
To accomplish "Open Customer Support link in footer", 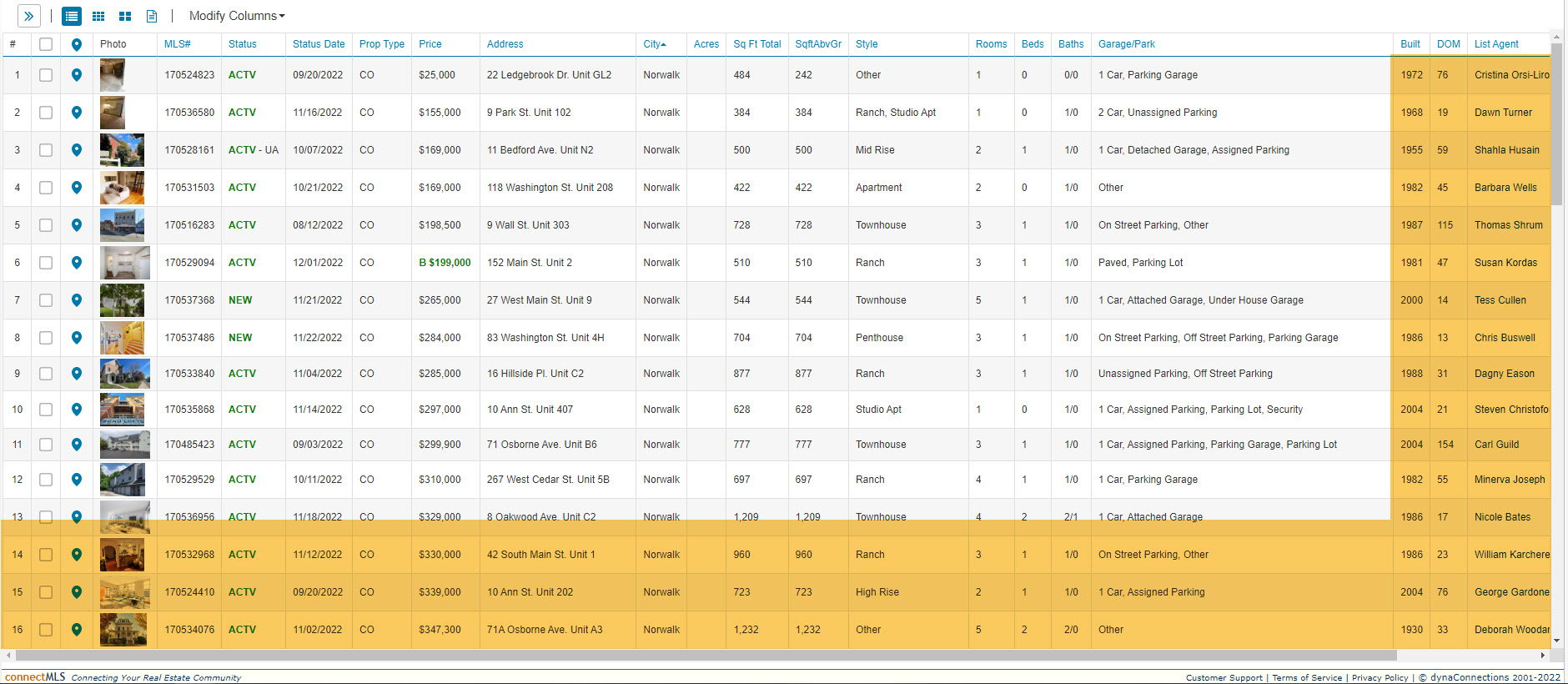I will (1224, 678).
